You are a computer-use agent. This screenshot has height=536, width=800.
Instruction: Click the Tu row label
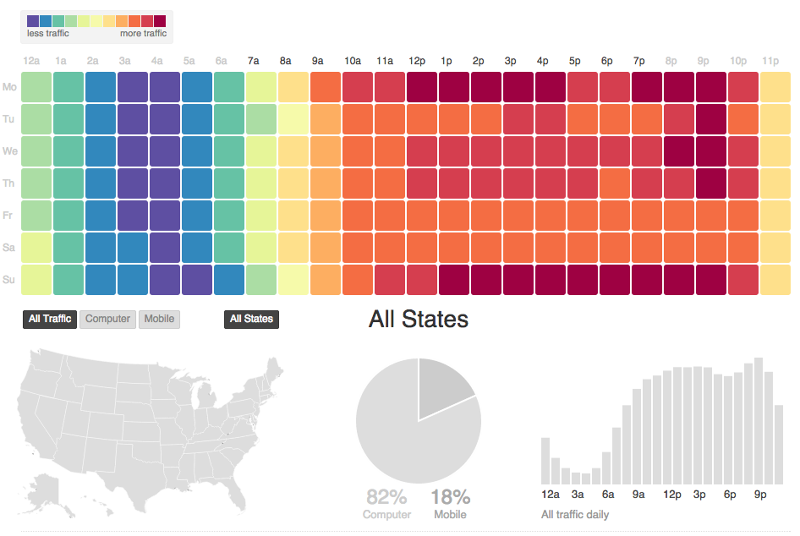click(8, 119)
